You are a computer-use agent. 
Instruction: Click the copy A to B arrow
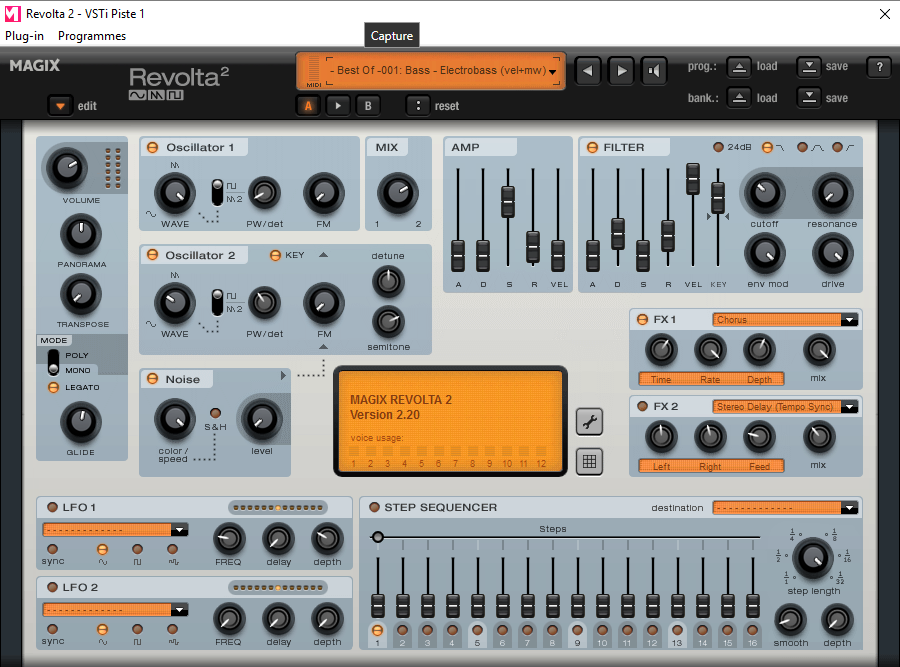tap(338, 106)
